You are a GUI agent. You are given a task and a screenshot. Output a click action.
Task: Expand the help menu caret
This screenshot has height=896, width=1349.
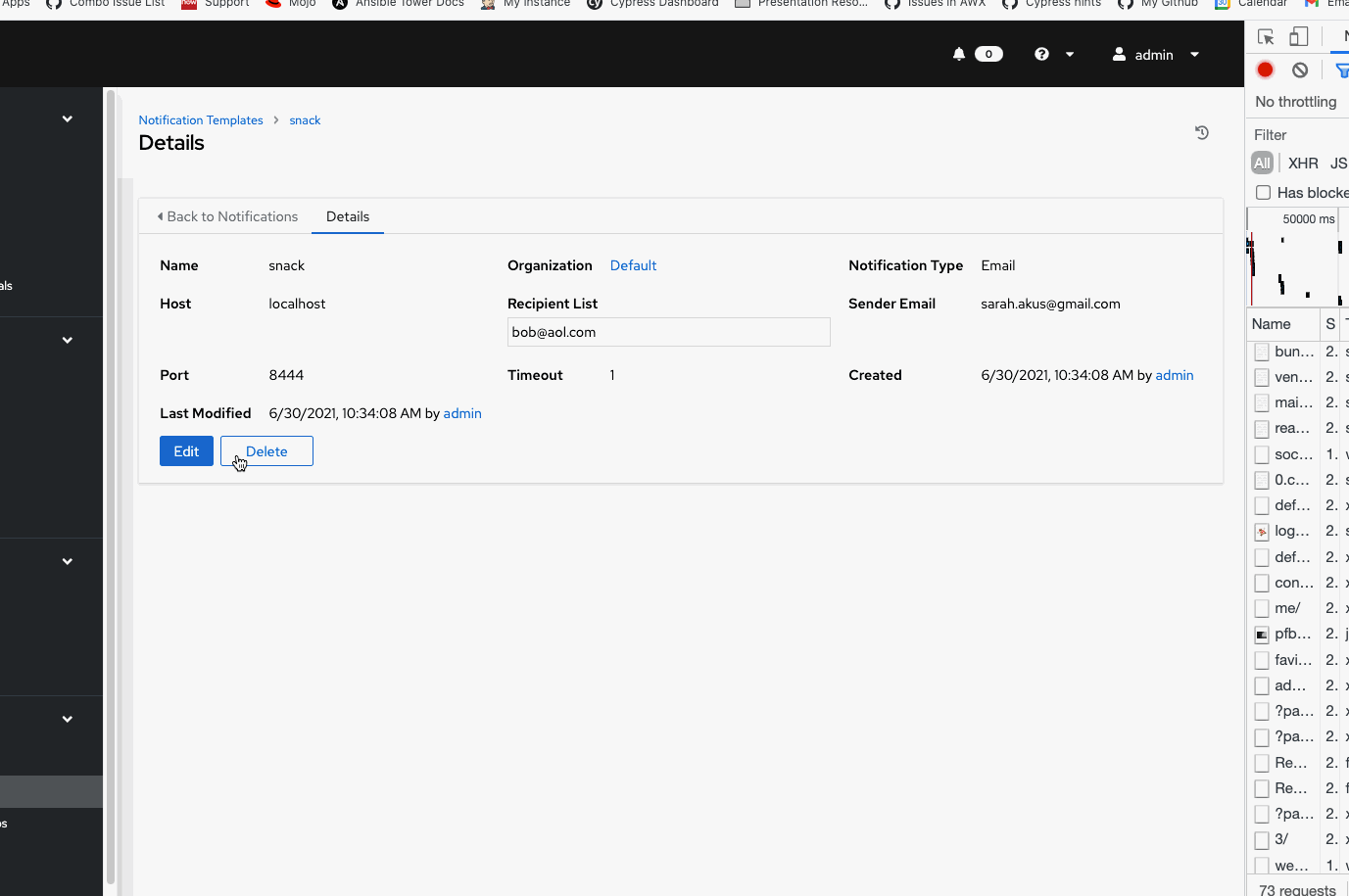(1070, 55)
